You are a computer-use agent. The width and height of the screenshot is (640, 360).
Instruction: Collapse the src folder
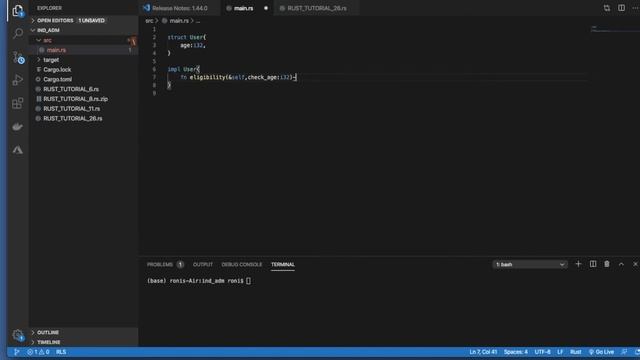click(x=83, y=40)
